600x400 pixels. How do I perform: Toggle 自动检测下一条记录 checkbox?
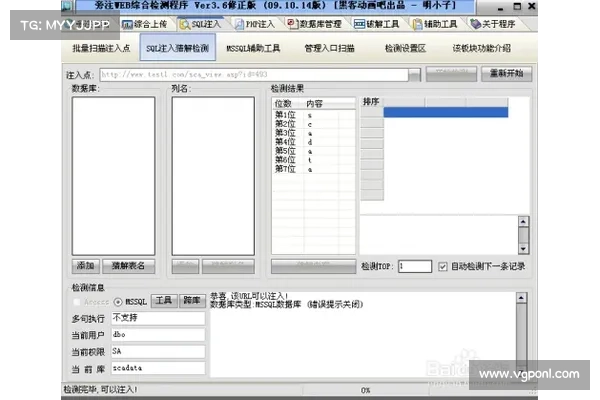443,266
